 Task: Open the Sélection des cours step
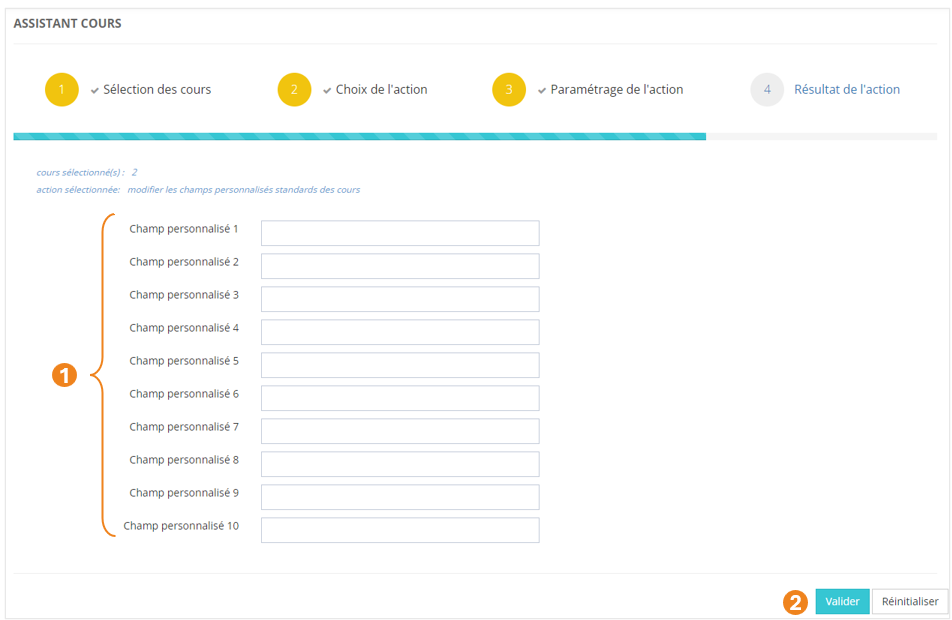[x=157, y=90]
